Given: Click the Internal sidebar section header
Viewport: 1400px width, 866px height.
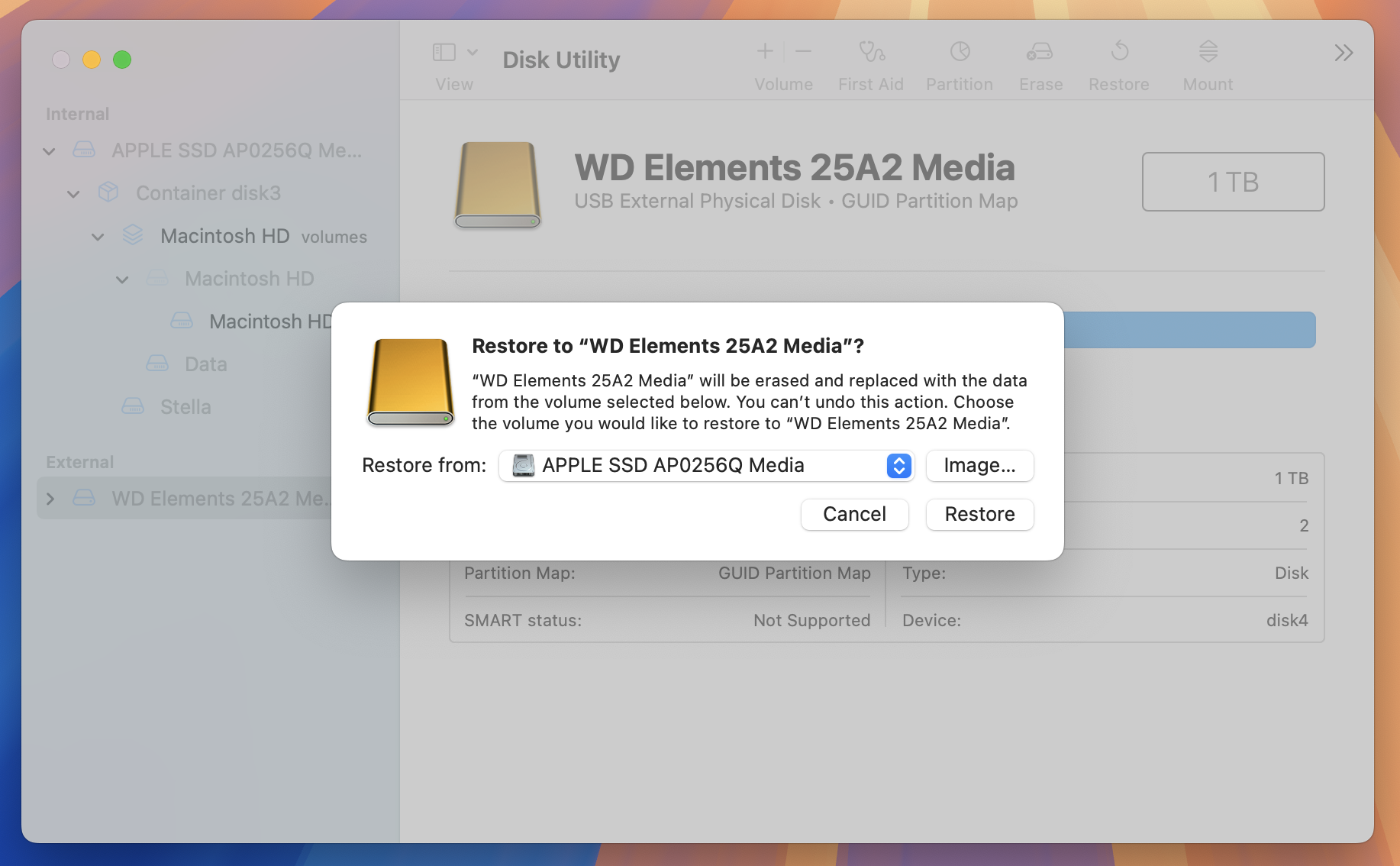Looking at the screenshot, I should coord(77,114).
